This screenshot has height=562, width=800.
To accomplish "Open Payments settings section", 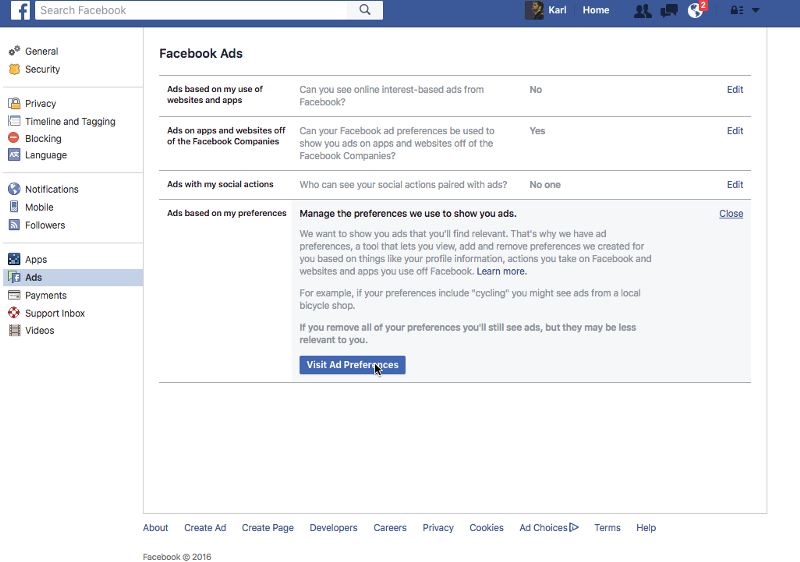I will point(45,295).
